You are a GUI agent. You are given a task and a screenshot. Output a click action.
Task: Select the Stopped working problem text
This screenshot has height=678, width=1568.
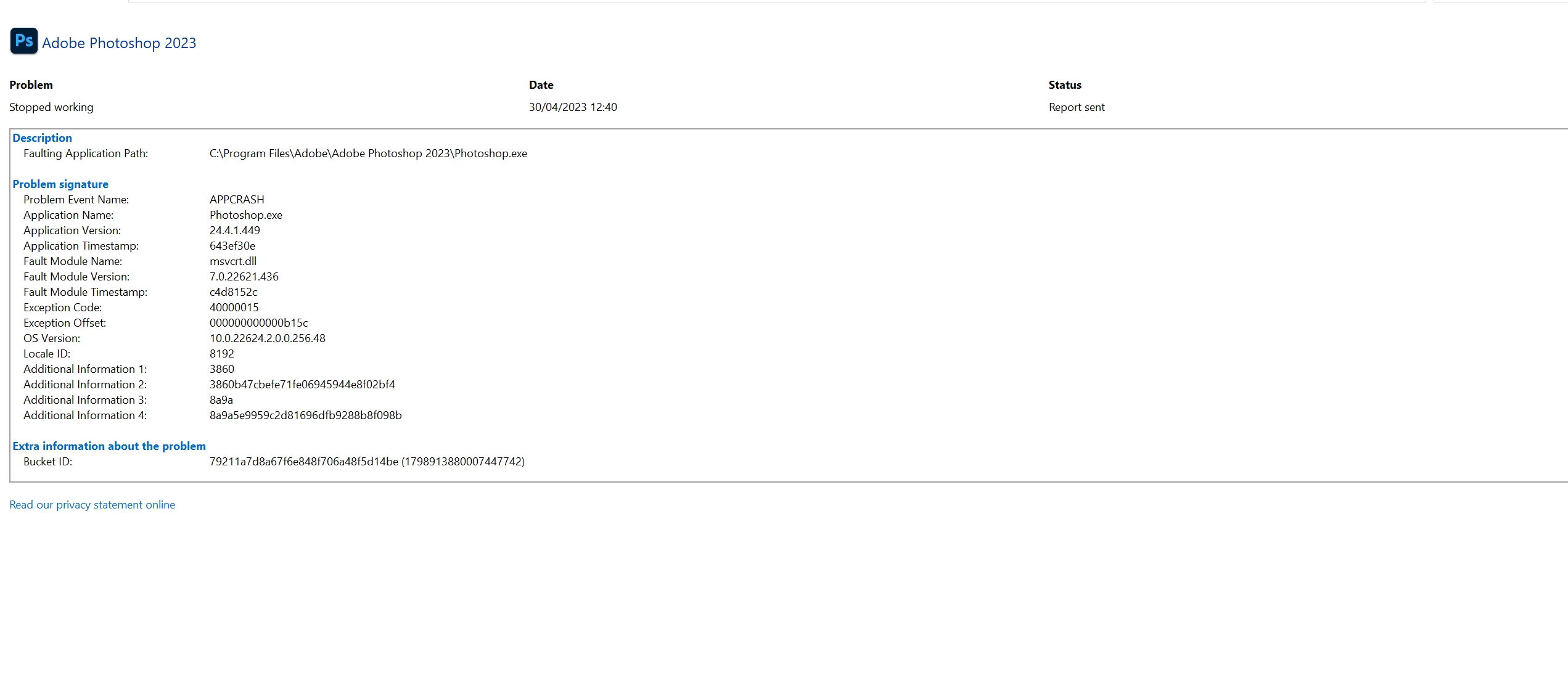(51, 107)
